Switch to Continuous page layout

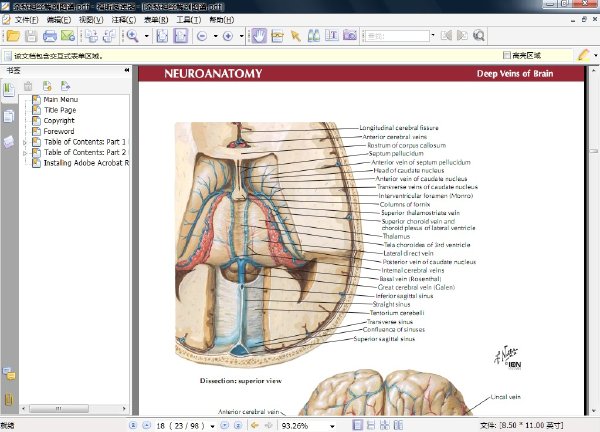[x=371, y=425]
